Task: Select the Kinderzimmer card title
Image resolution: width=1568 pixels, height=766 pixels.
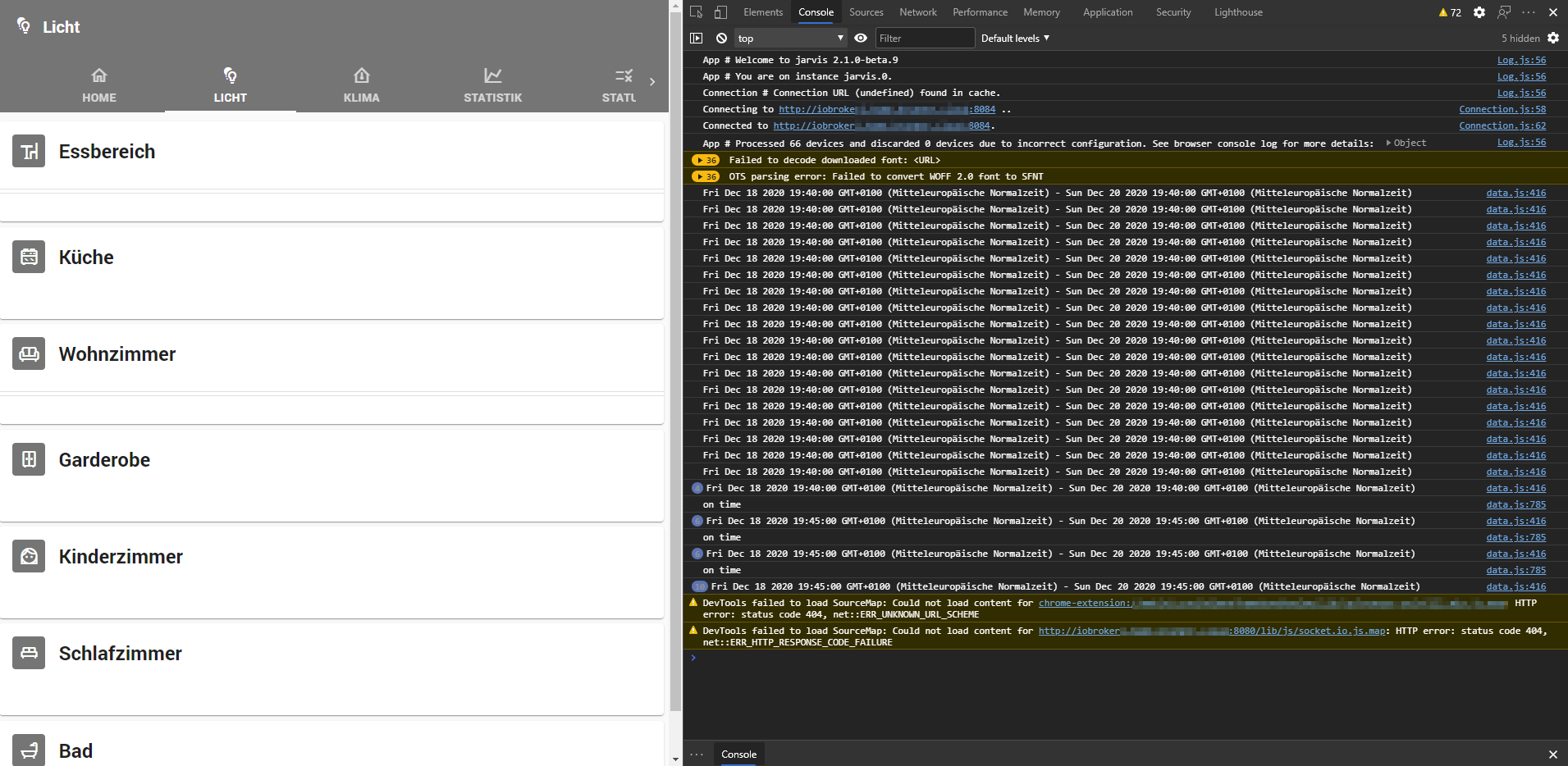Action: tap(121, 556)
